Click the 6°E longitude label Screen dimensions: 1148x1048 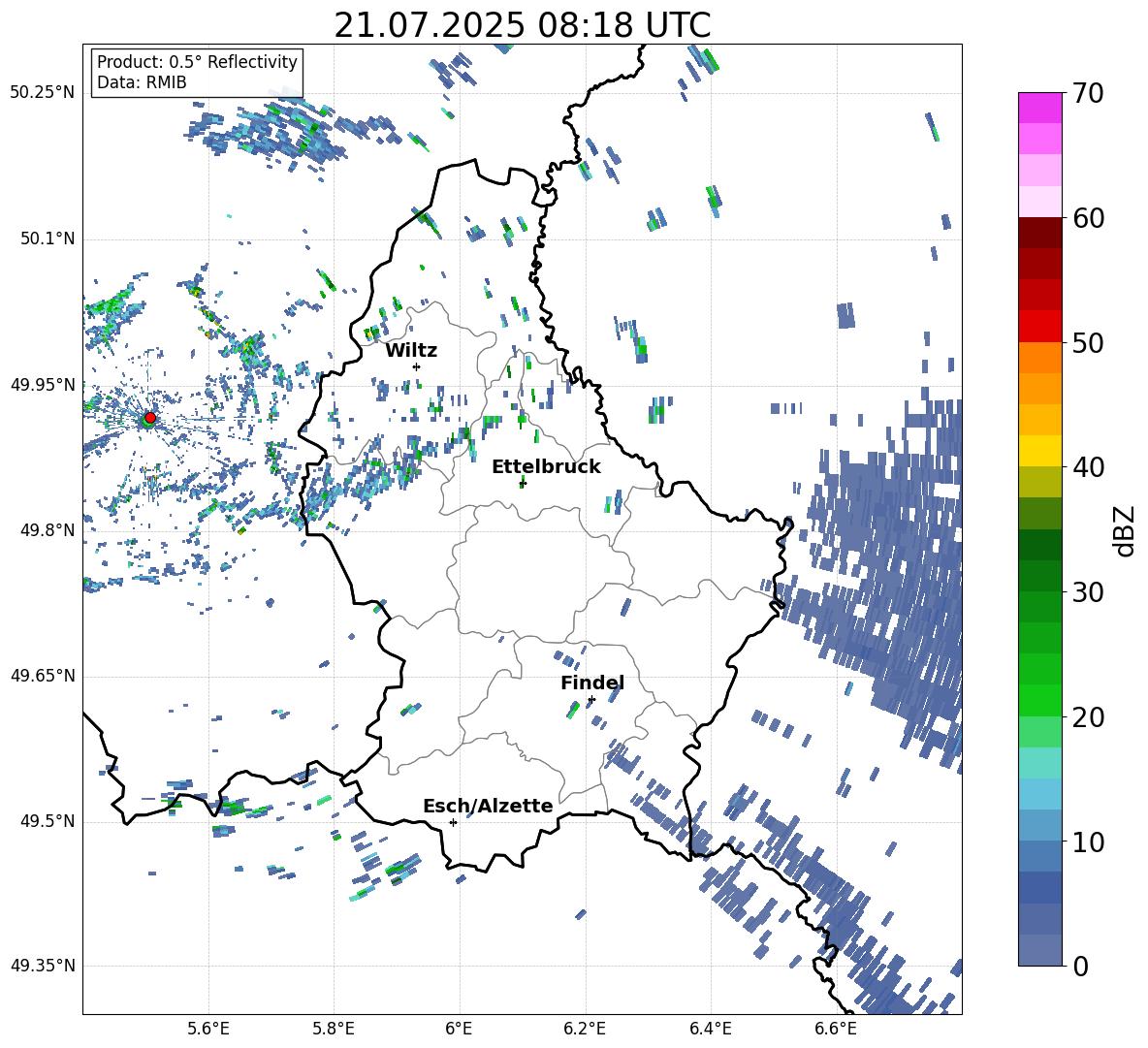(459, 1029)
